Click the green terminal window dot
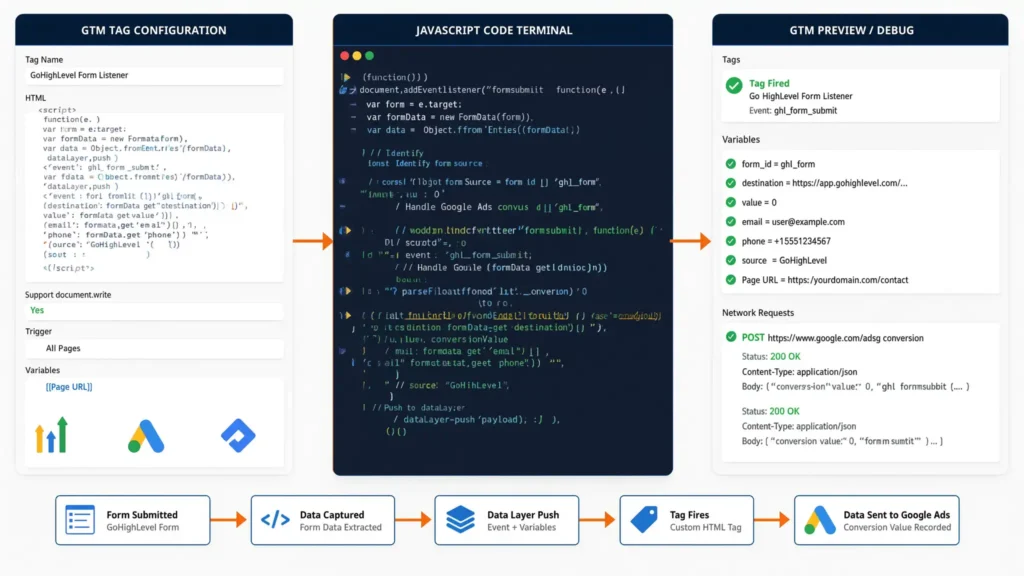1024x576 pixels. (x=370, y=56)
